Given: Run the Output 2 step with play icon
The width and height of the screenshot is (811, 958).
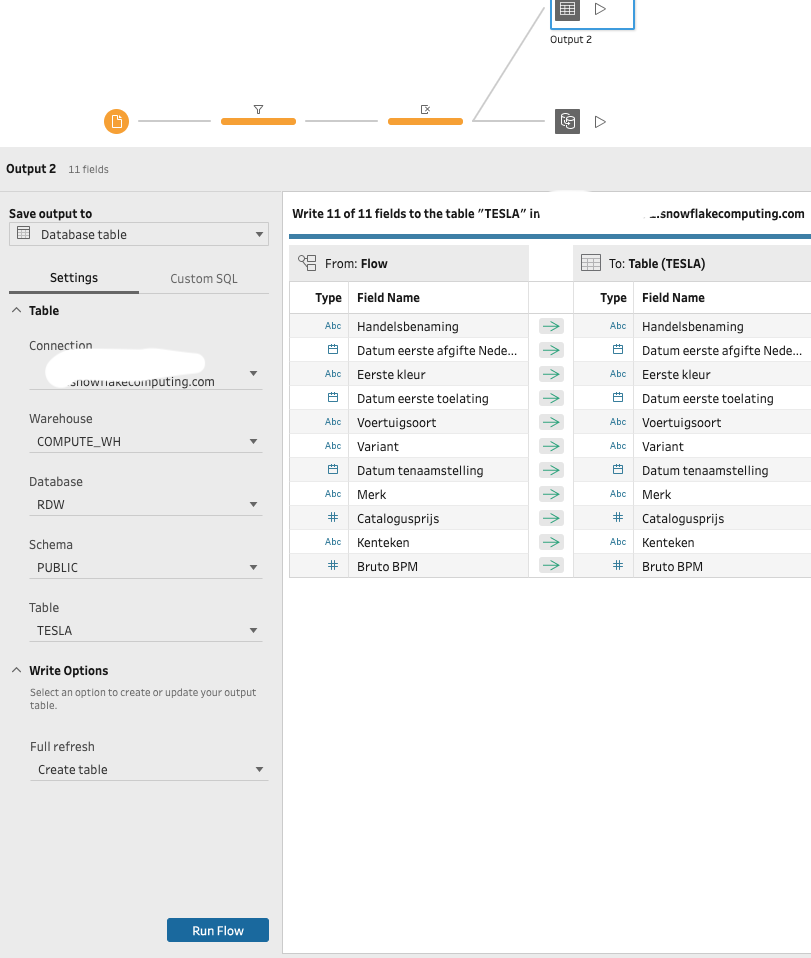Looking at the screenshot, I should pyautogui.click(x=600, y=9).
